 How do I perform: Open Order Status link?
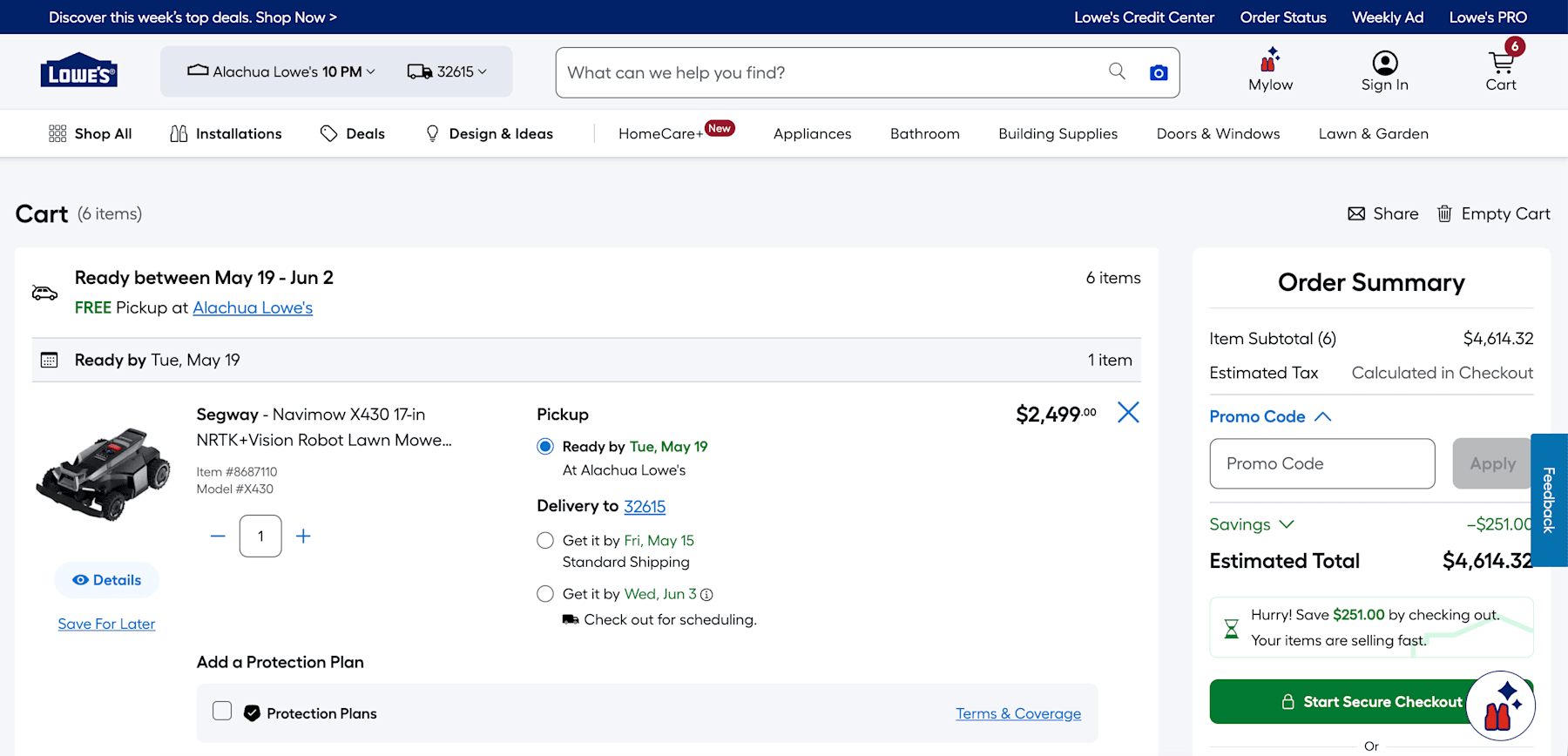[1283, 17]
